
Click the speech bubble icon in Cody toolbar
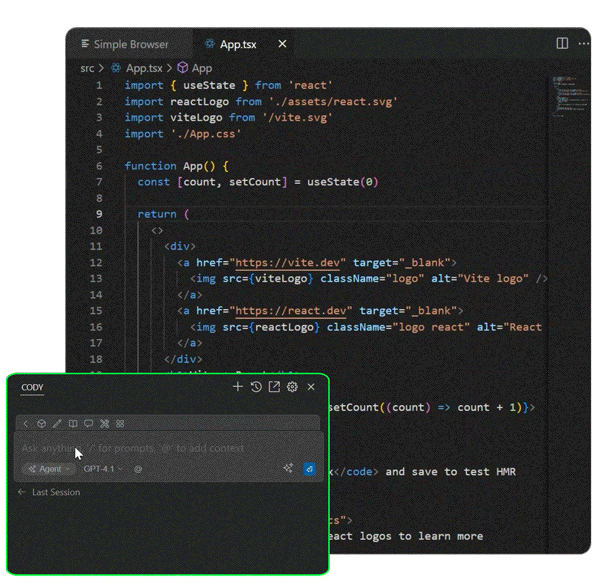click(88, 424)
